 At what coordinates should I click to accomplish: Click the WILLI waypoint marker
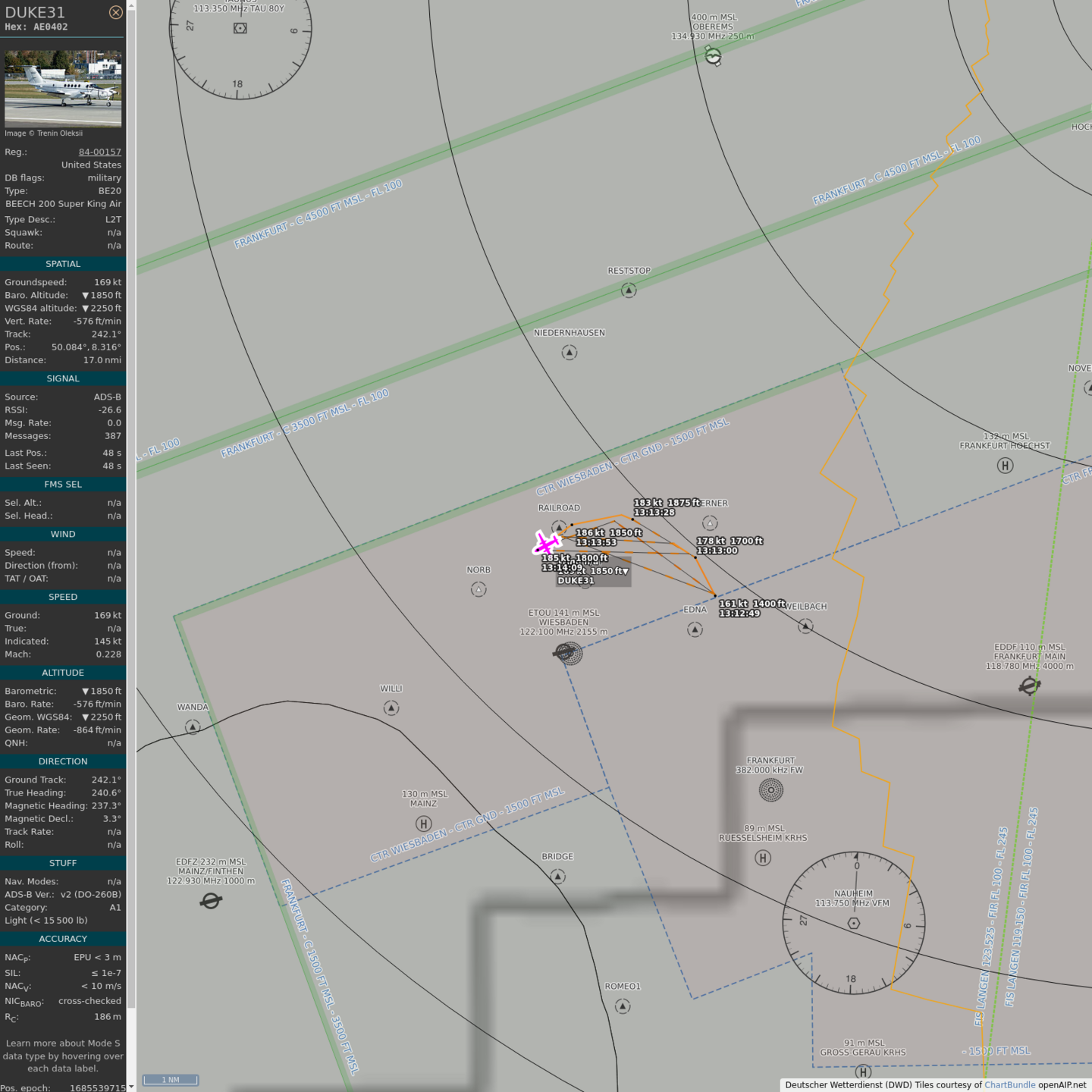[x=391, y=708]
